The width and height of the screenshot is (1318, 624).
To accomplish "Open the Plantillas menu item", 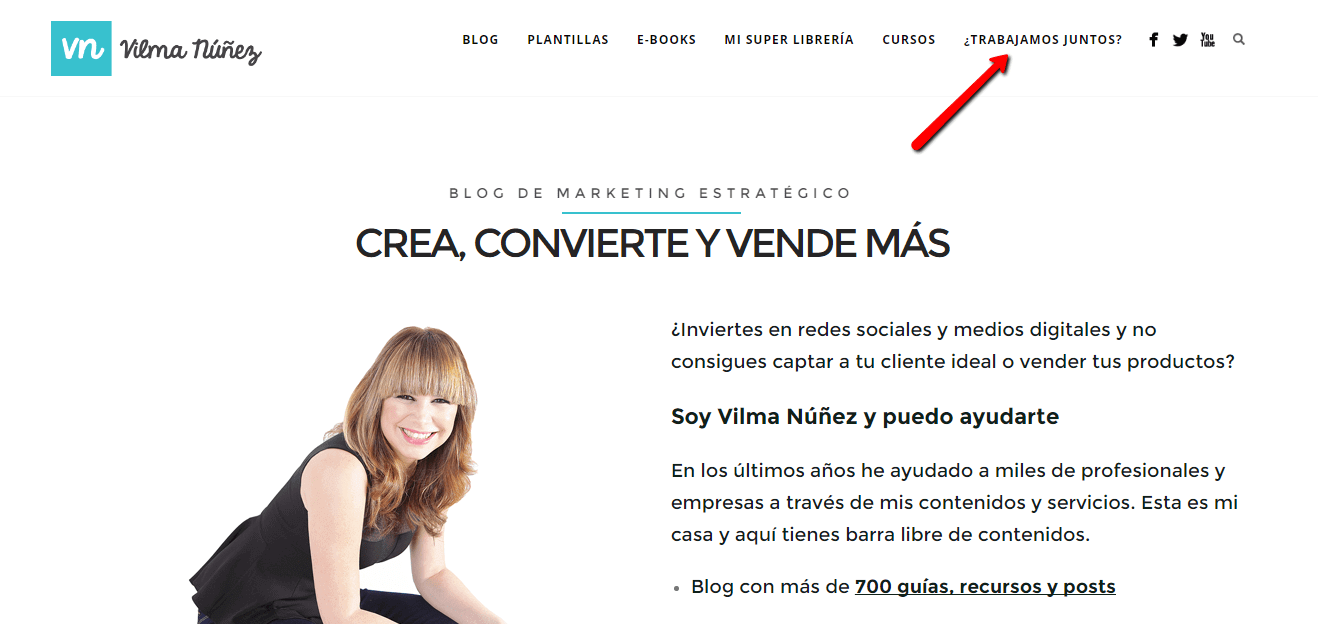I will tap(568, 40).
